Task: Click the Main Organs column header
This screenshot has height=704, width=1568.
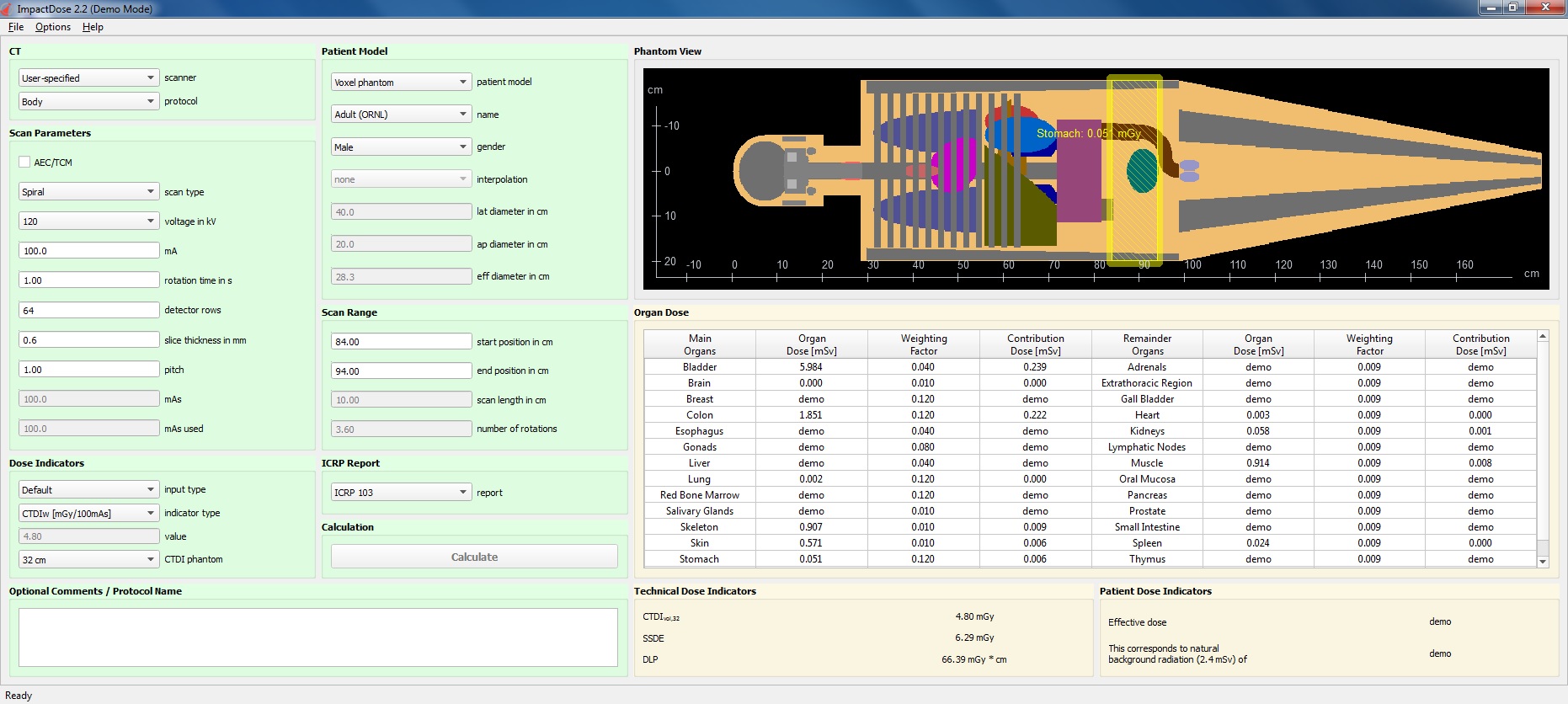Action: (x=700, y=344)
